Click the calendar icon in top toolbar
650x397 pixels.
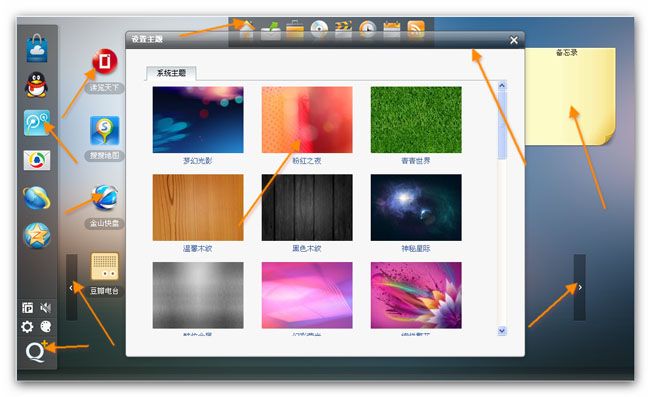click(392, 30)
